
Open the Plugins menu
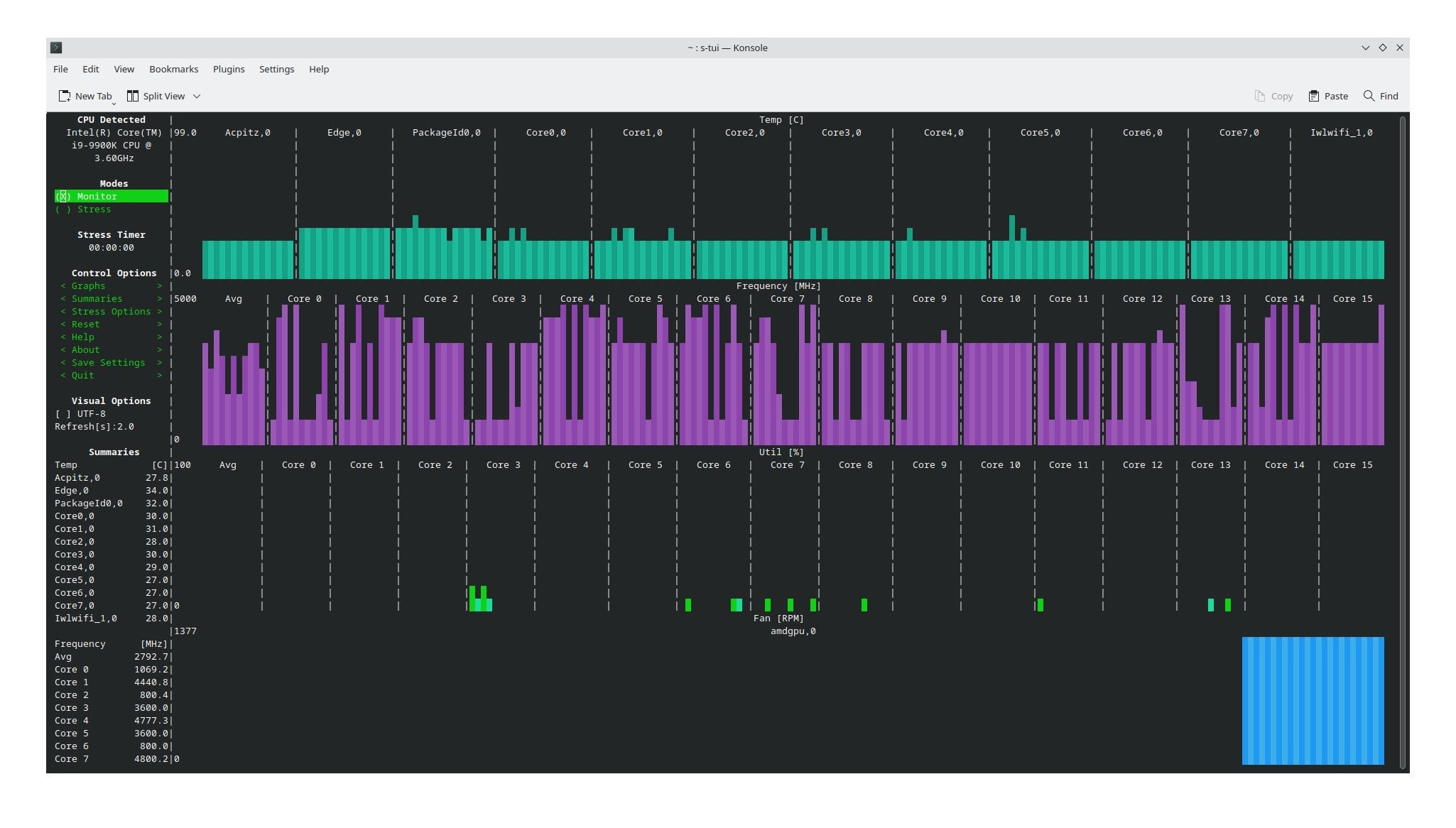[x=229, y=69]
